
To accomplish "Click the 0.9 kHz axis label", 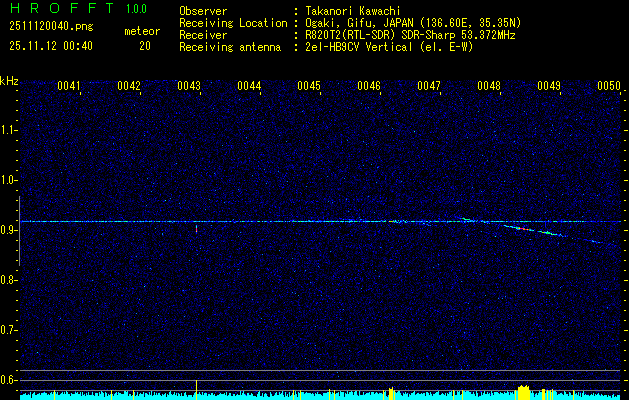I will 7,230.
